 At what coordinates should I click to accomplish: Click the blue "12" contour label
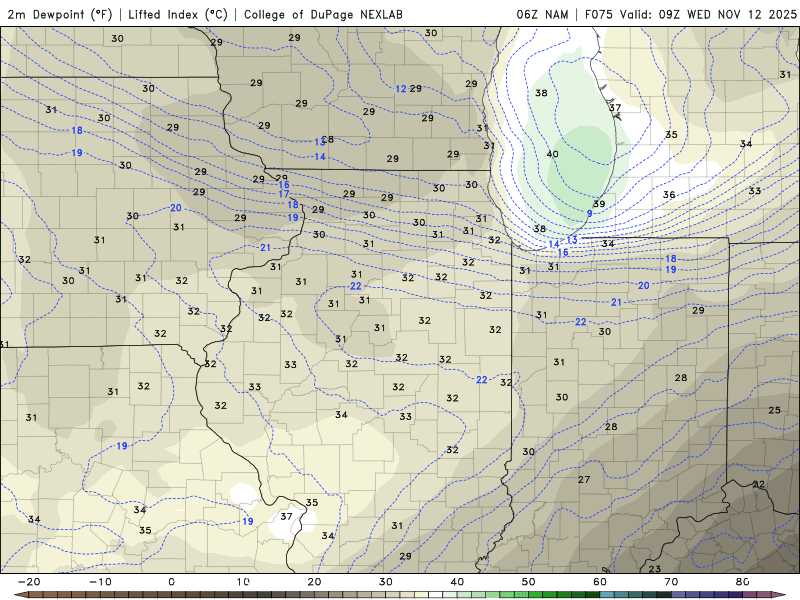tap(401, 89)
